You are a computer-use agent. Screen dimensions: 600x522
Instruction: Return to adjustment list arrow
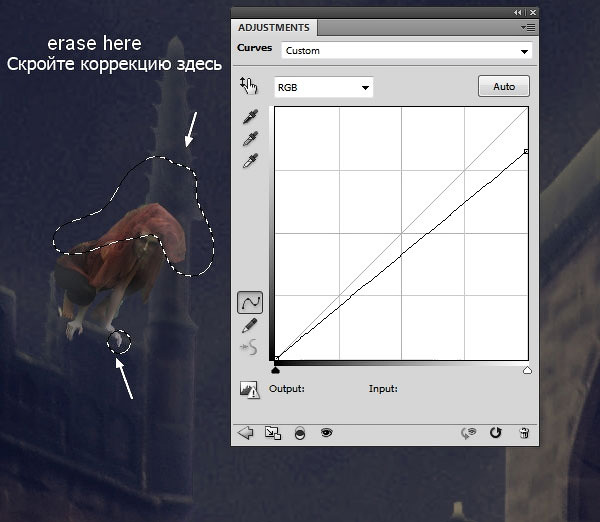245,433
